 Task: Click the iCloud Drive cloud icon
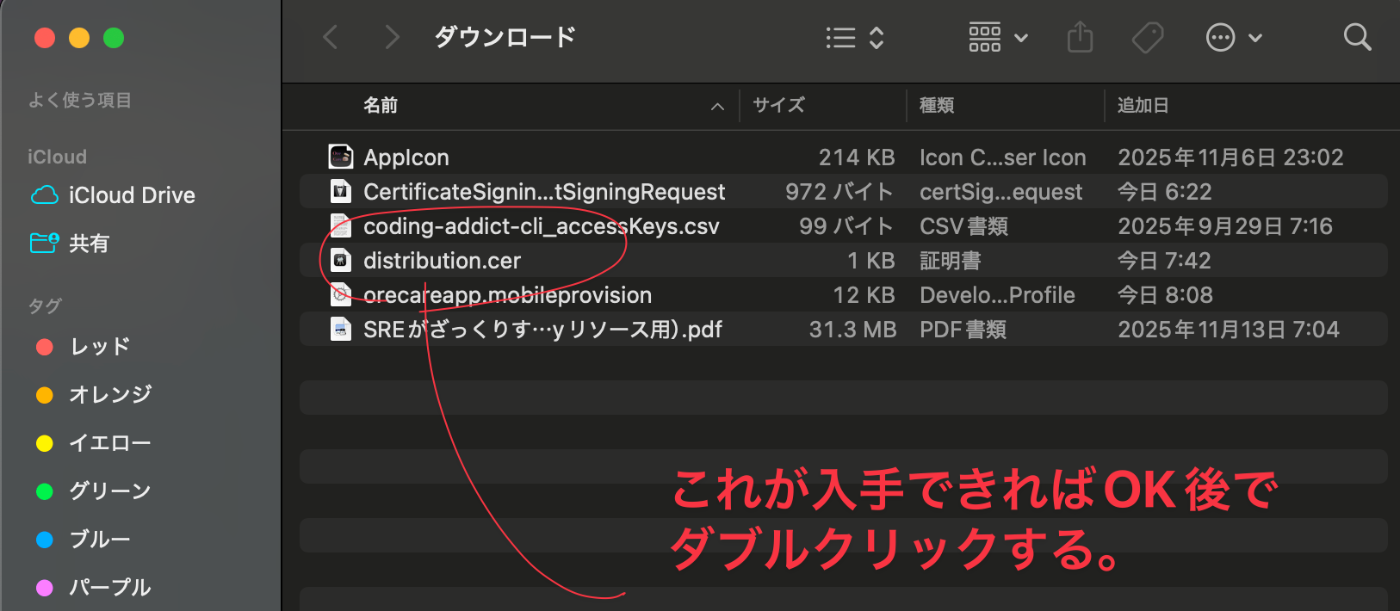pos(44,195)
